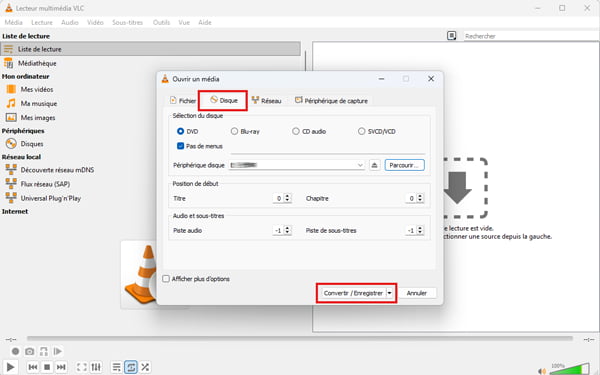Enable Afficher plus d'options checkbox
600x375 pixels.
166,279
